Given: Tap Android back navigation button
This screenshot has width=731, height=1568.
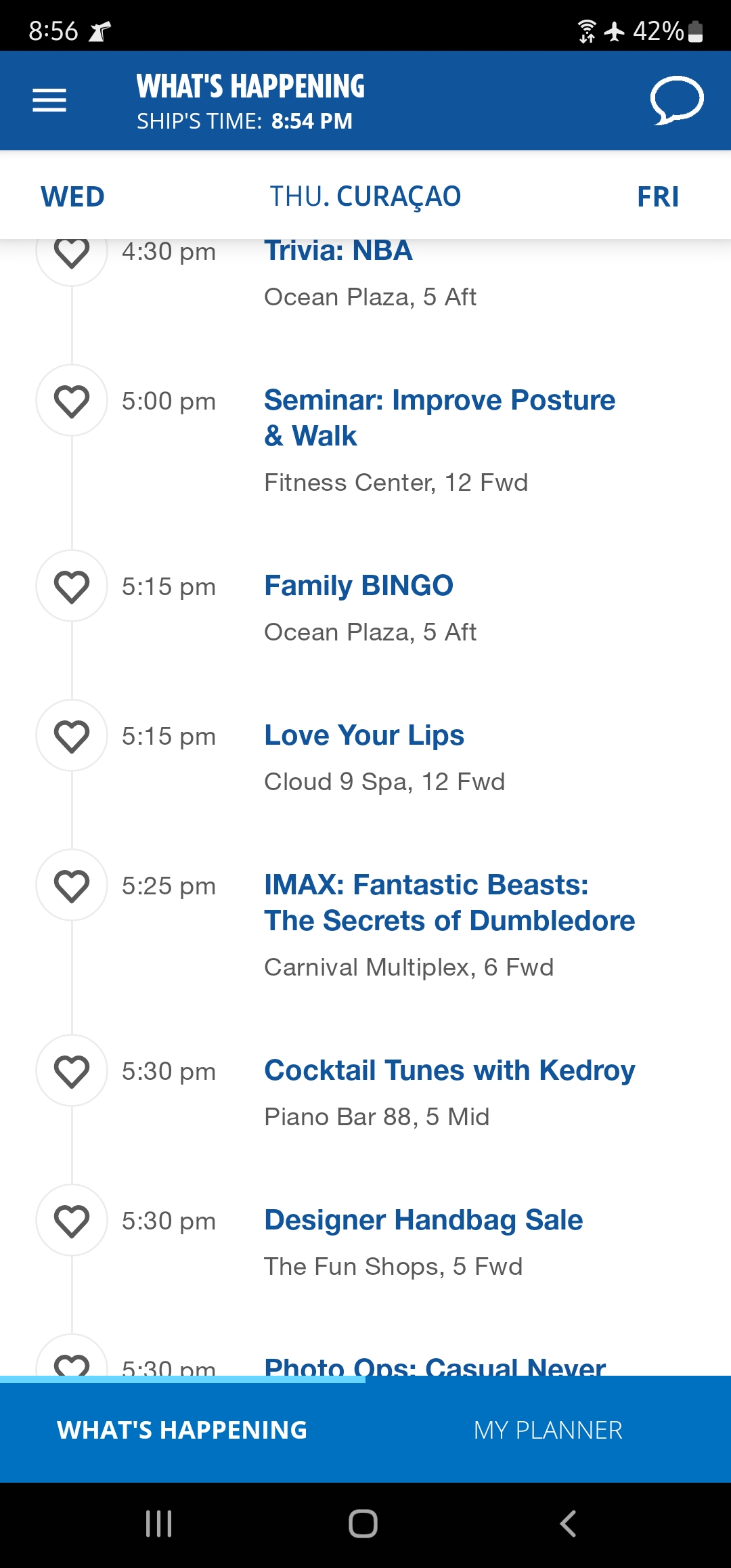Looking at the screenshot, I should [x=569, y=1524].
